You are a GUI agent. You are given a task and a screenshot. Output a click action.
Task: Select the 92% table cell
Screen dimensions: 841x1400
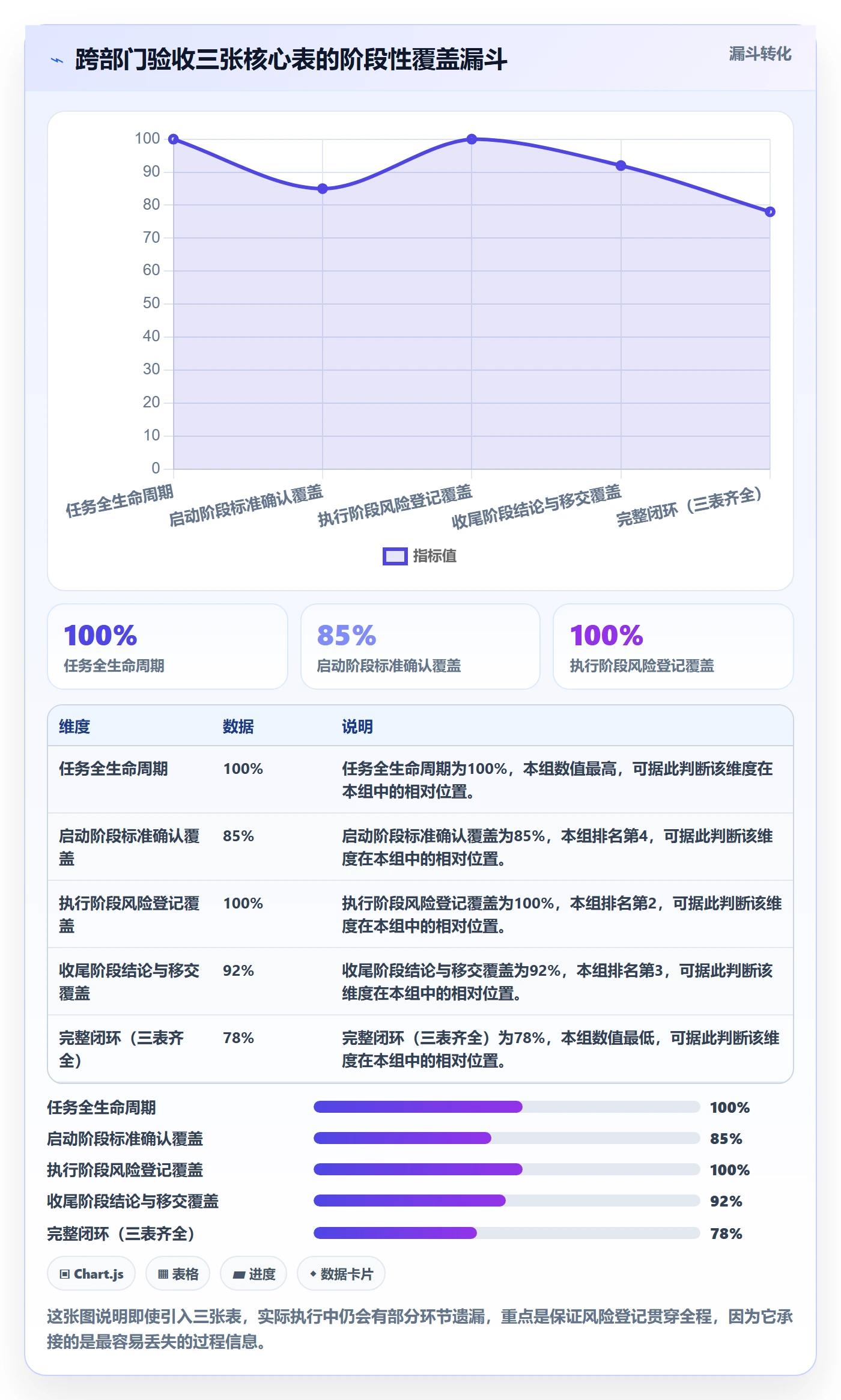(238, 970)
